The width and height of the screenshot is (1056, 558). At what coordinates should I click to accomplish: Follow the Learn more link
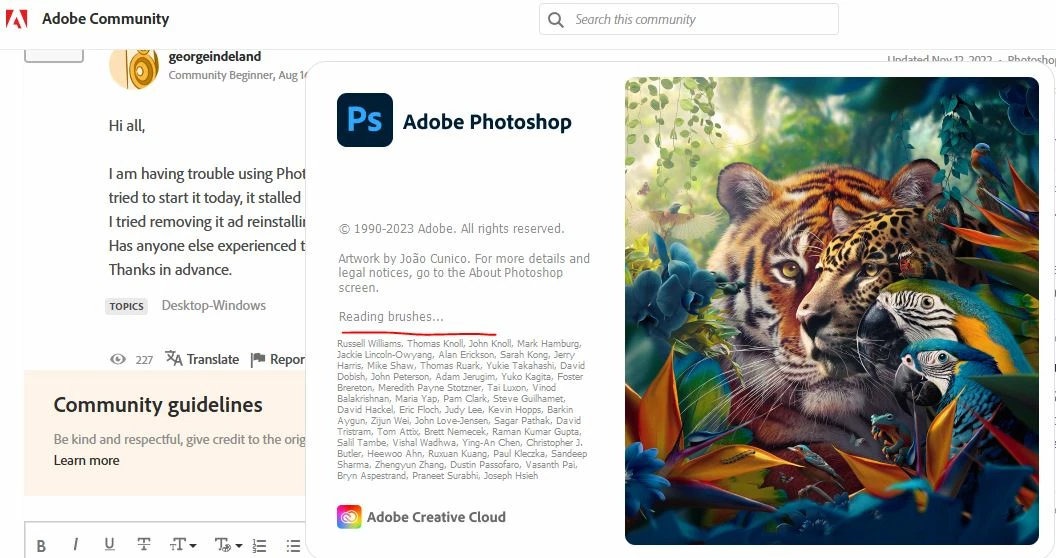coord(87,460)
